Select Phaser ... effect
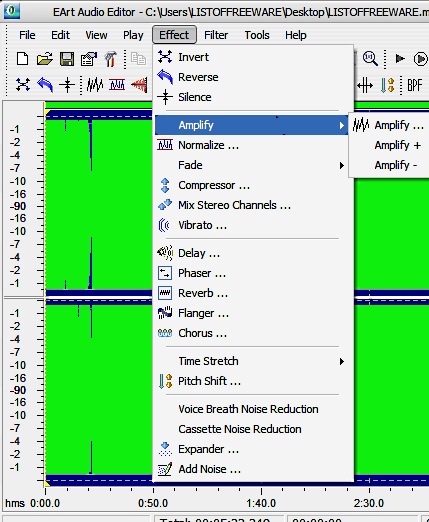 pyautogui.click(x=252, y=273)
